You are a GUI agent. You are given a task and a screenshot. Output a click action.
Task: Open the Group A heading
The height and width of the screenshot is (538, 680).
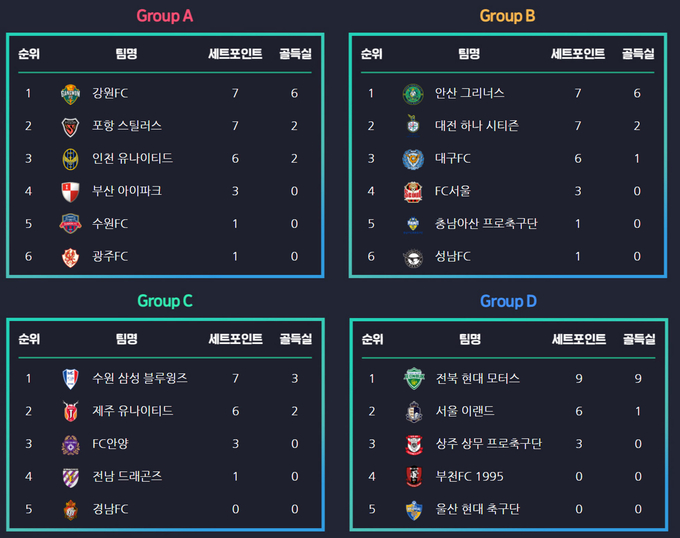(x=165, y=16)
